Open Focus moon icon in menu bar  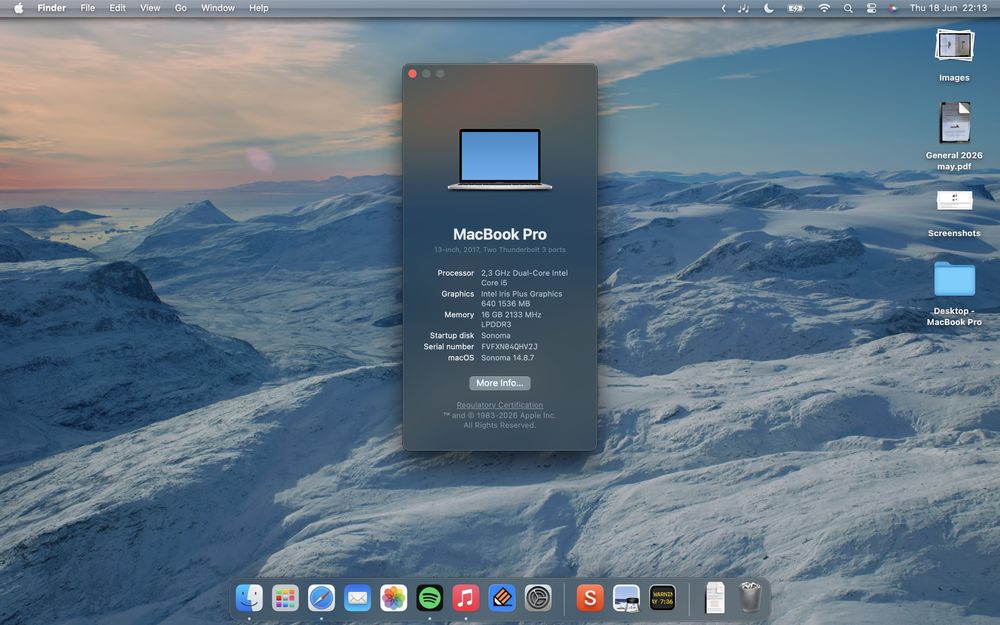pos(769,8)
